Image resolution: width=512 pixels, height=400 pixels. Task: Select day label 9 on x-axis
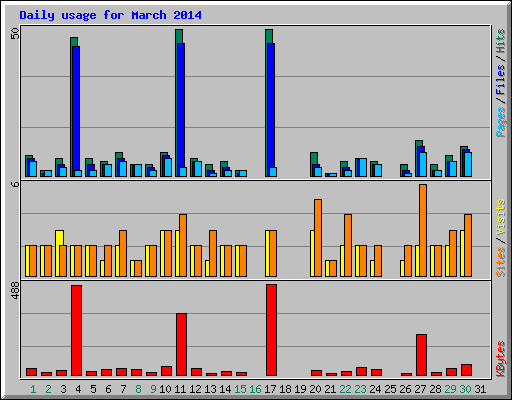(153, 389)
